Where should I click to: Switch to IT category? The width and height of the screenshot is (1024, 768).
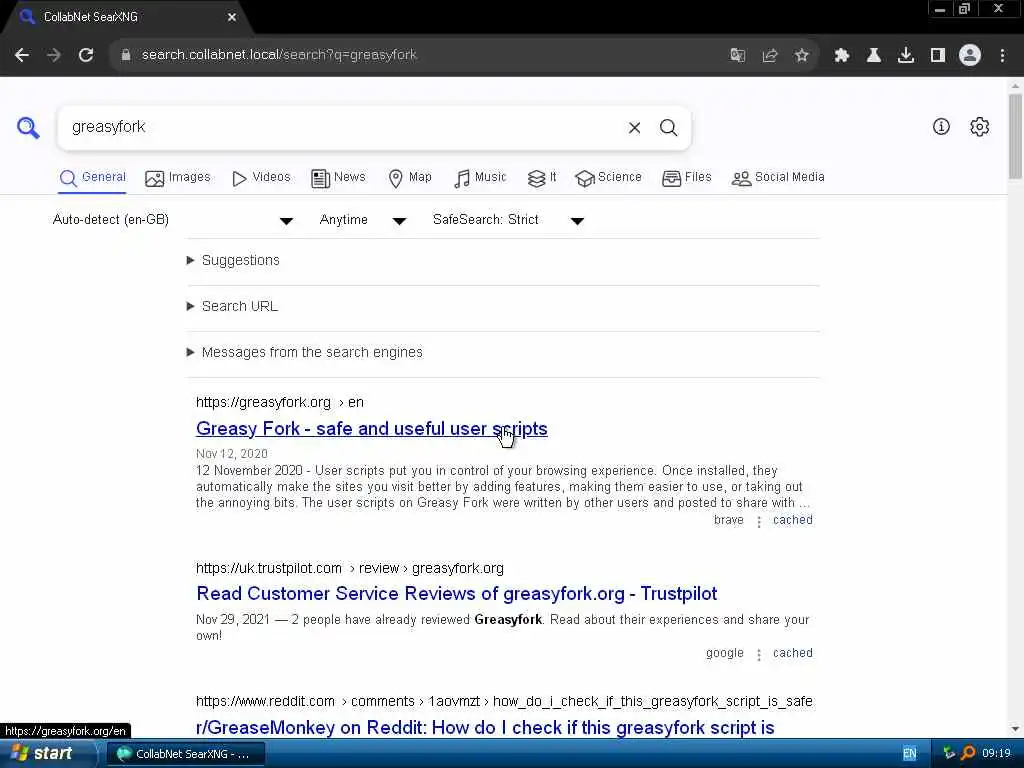tap(542, 178)
